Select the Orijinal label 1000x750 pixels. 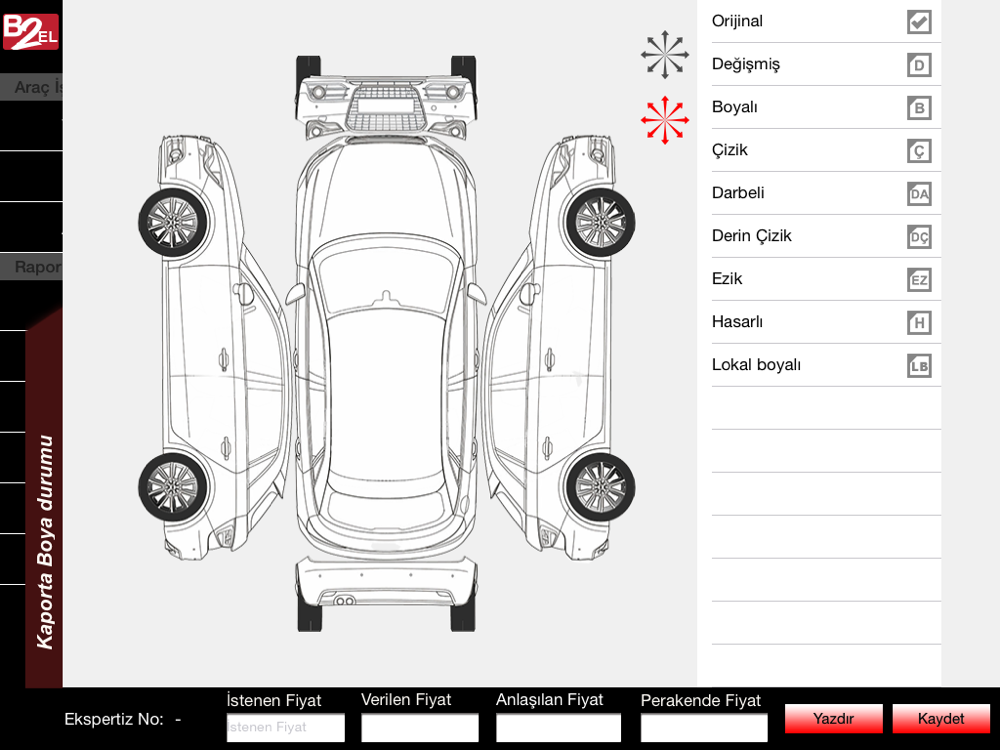click(x=737, y=21)
